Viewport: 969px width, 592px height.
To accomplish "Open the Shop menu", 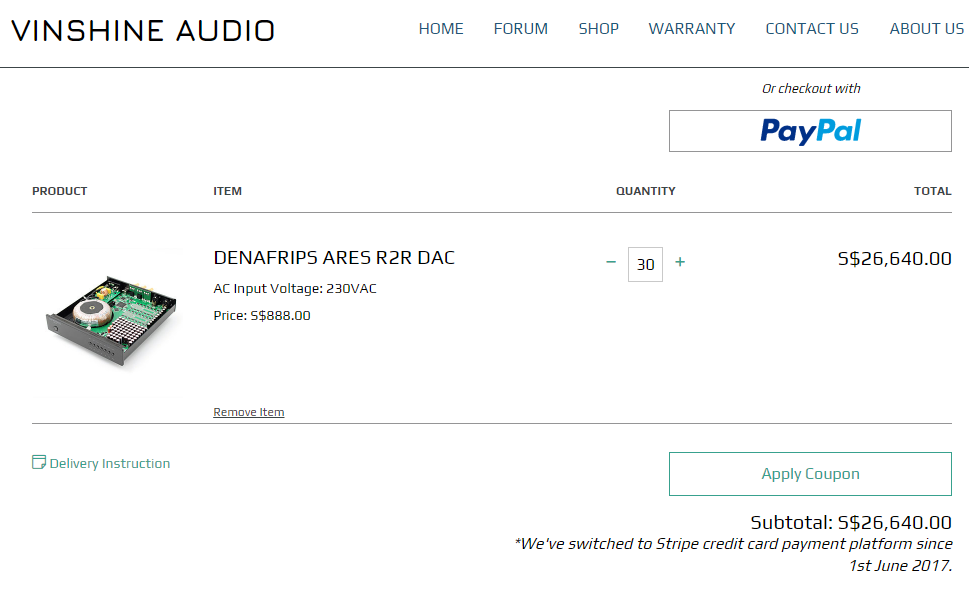I will 598,29.
